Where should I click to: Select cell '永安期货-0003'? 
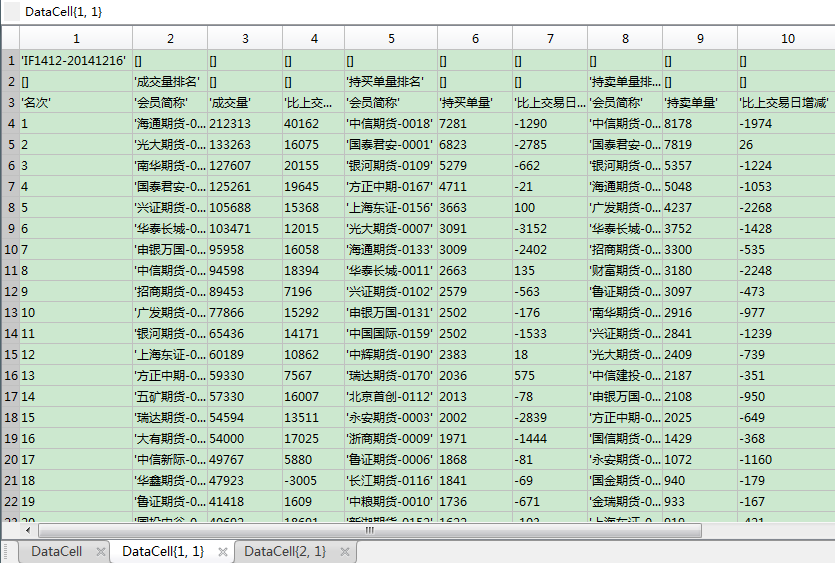click(391, 418)
